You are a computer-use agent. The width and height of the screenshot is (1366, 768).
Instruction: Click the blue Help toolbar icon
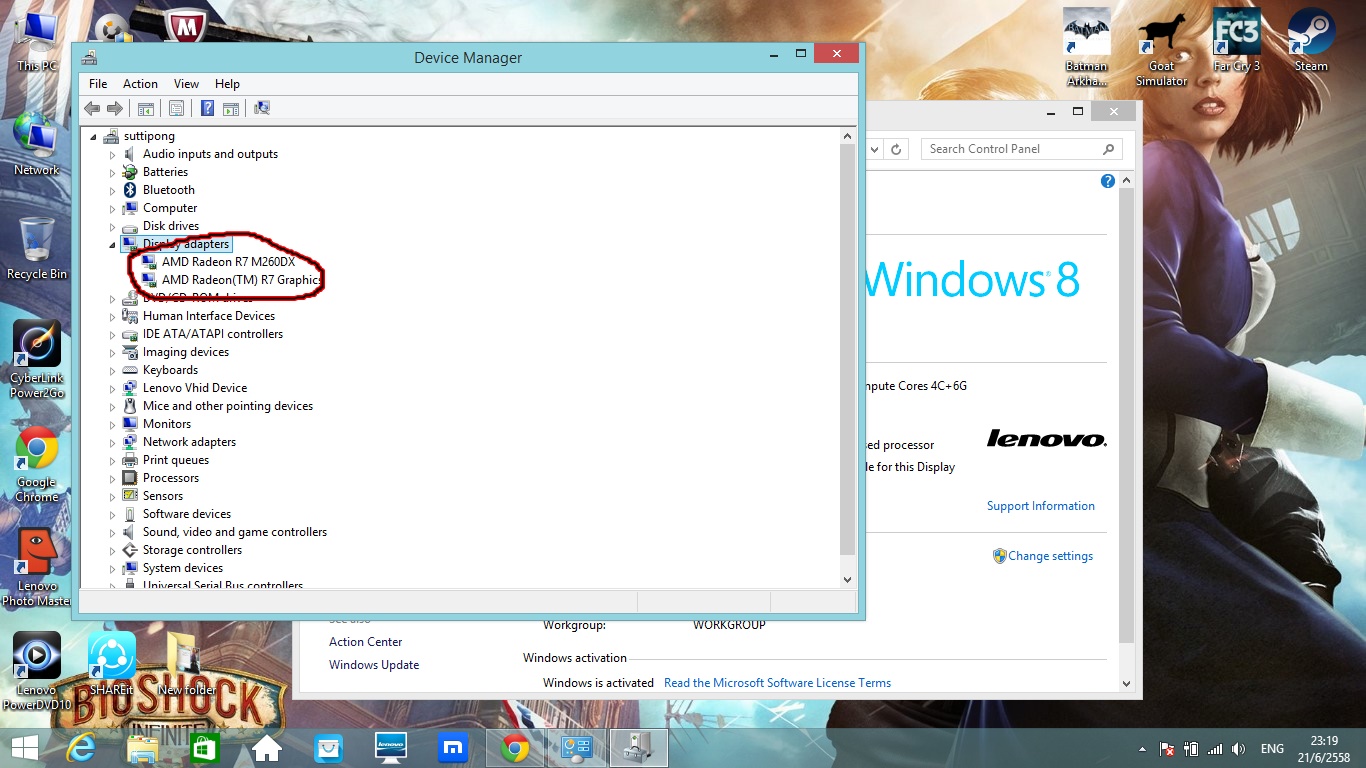(207, 108)
